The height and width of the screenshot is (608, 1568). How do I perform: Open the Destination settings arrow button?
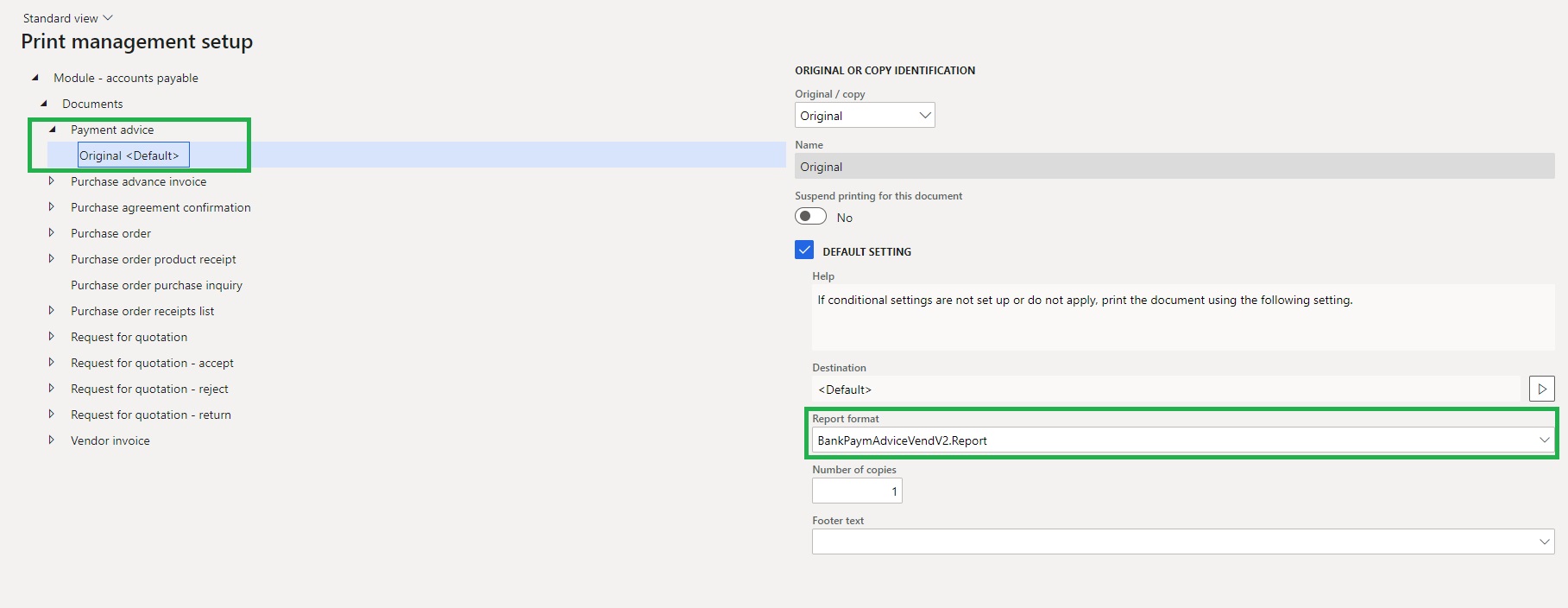click(1541, 389)
